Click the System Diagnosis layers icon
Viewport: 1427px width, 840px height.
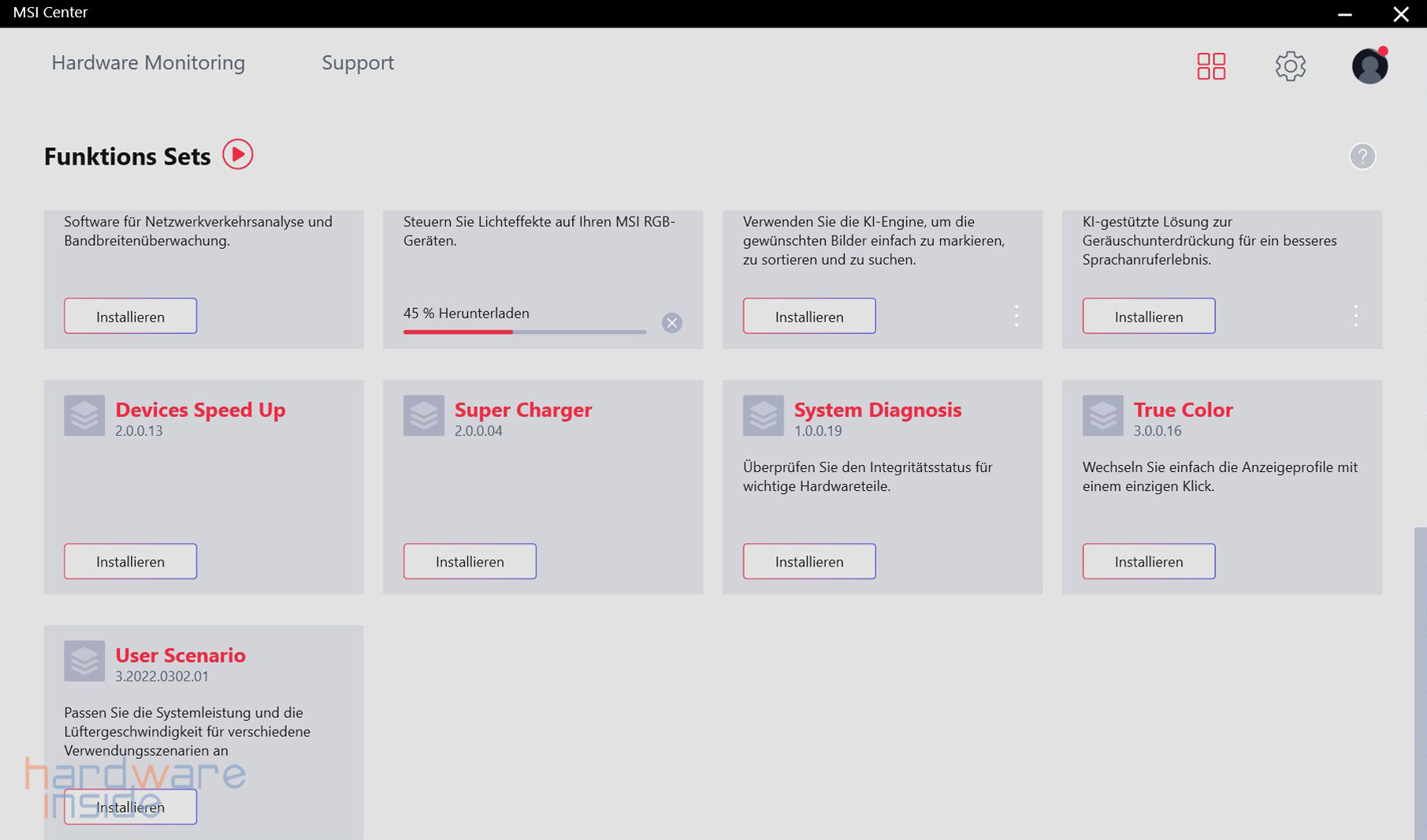point(763,415)
